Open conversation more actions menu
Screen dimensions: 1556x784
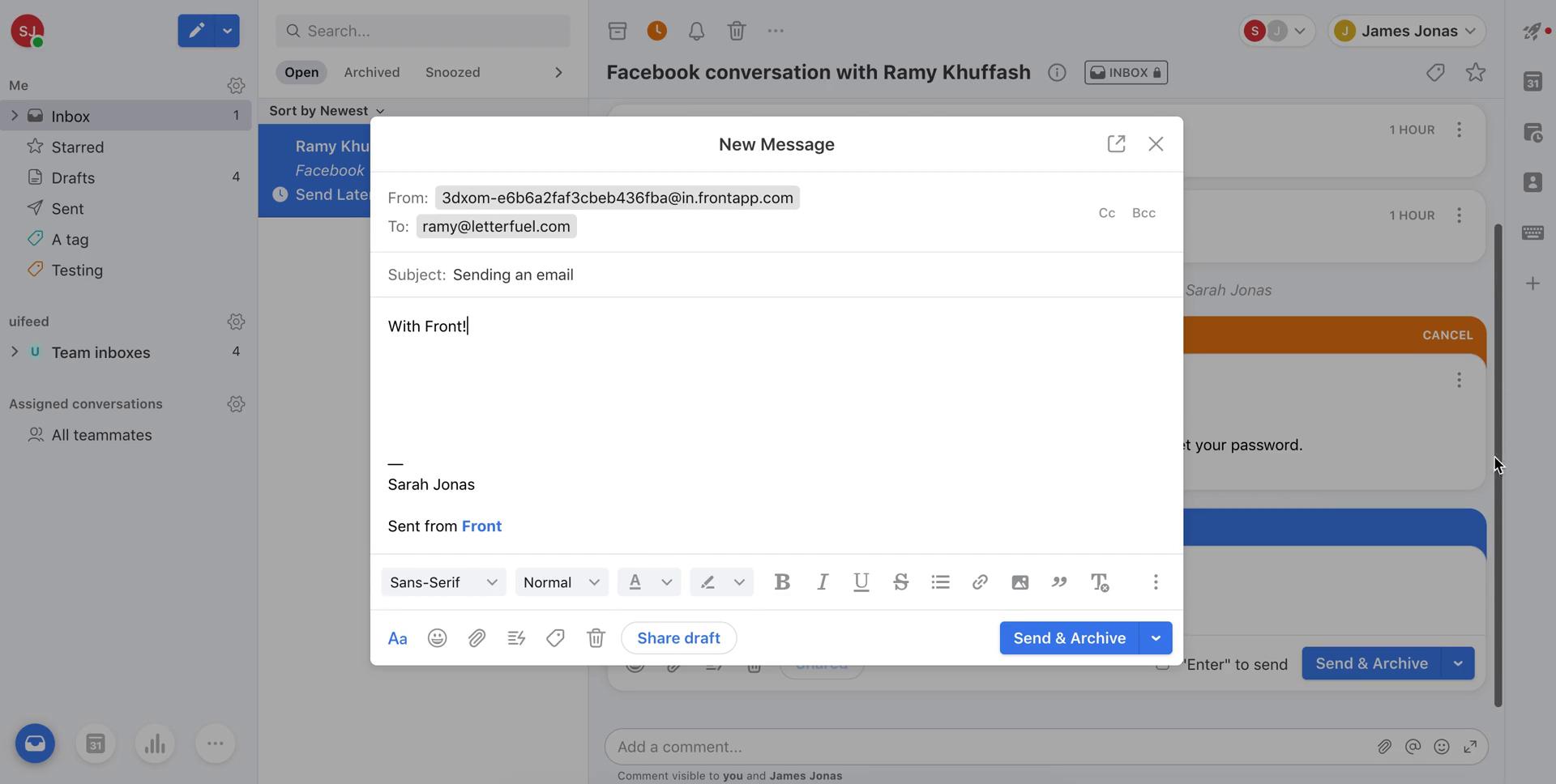tap(776, 31)
